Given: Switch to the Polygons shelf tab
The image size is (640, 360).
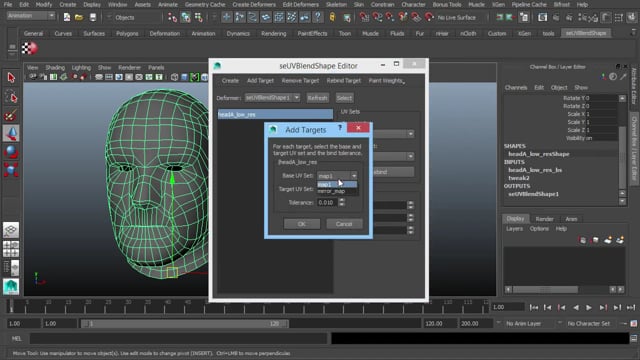Looking at the screenshot, I should click(127, 33).
